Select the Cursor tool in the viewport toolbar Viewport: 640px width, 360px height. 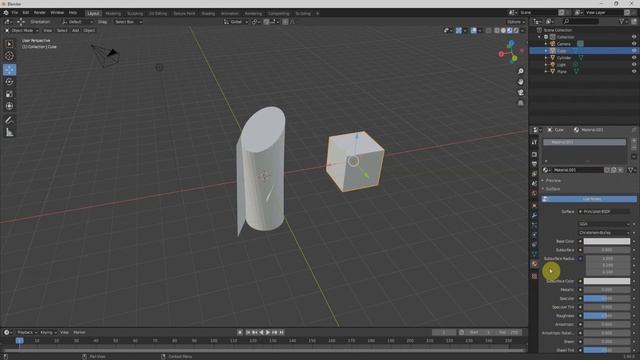pyautogui.click(x=9, y=56)
